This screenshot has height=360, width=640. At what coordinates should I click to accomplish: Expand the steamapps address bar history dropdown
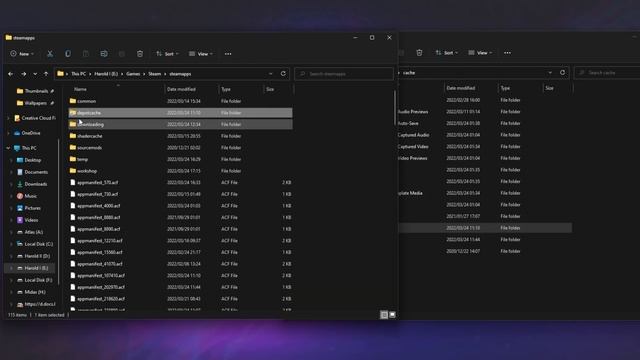tap(270, 74)
